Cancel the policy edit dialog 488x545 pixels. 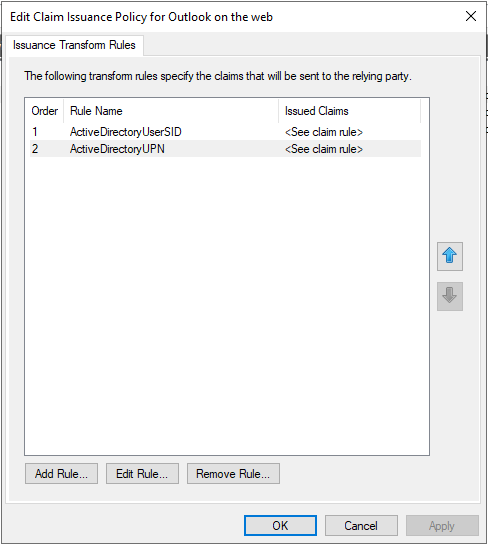361,526
